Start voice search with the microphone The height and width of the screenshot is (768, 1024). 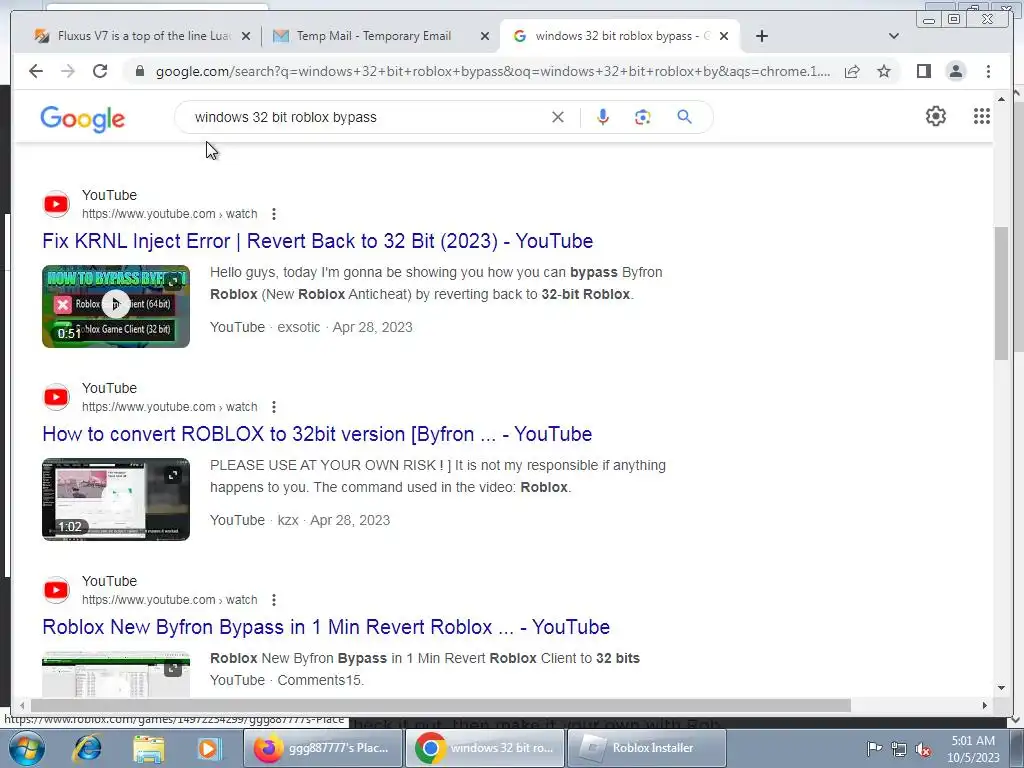(x=603, y=118)
